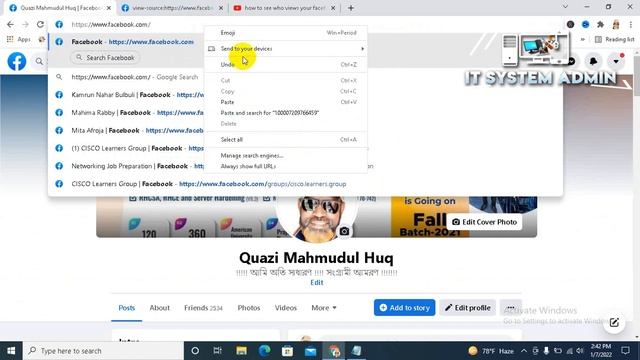
Task: Click the browser forward arrow
Action: [25, 24]
